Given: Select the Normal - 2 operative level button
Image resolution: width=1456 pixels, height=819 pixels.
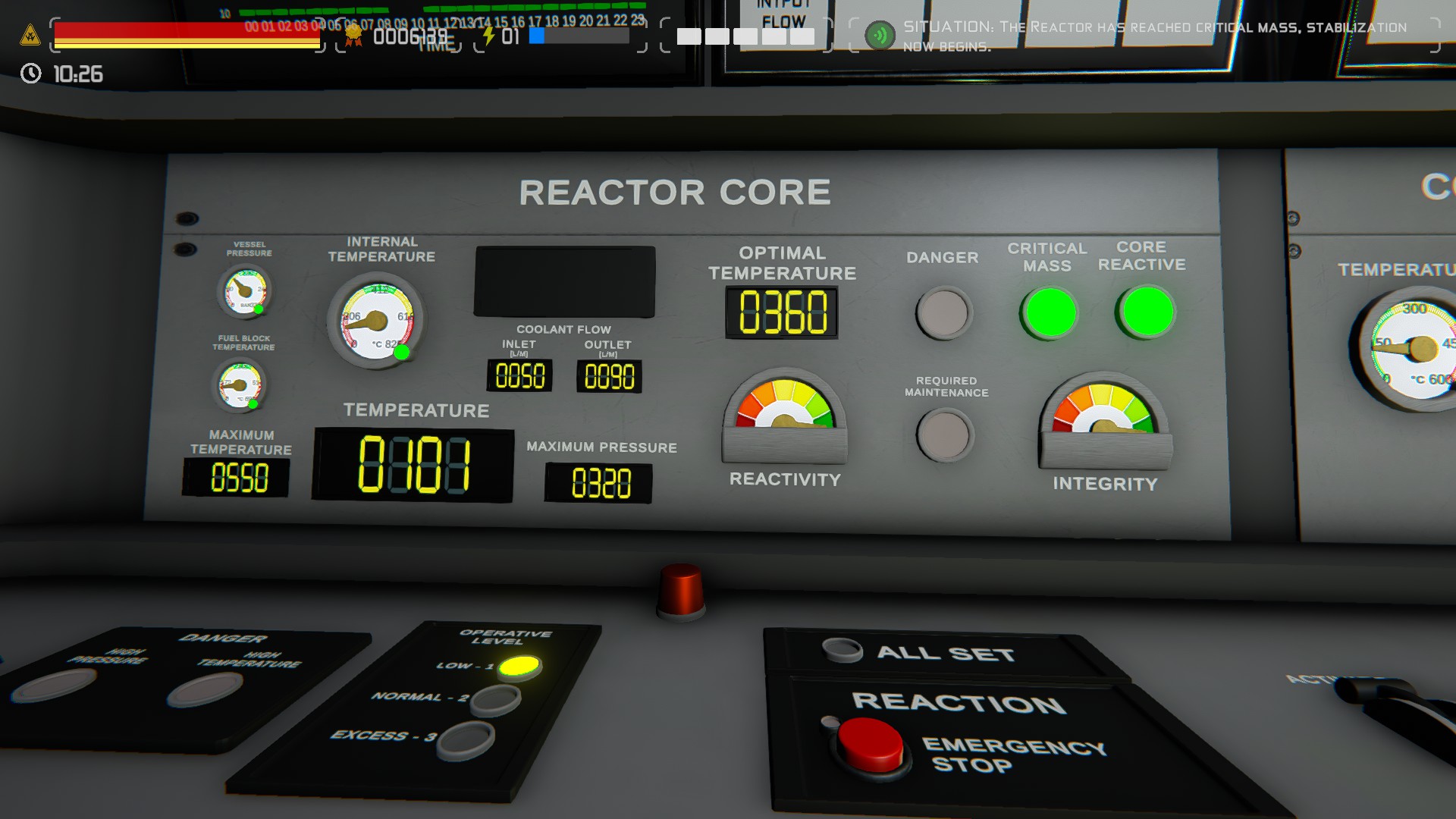Looking at the screenshot, I should click(494, 700).
